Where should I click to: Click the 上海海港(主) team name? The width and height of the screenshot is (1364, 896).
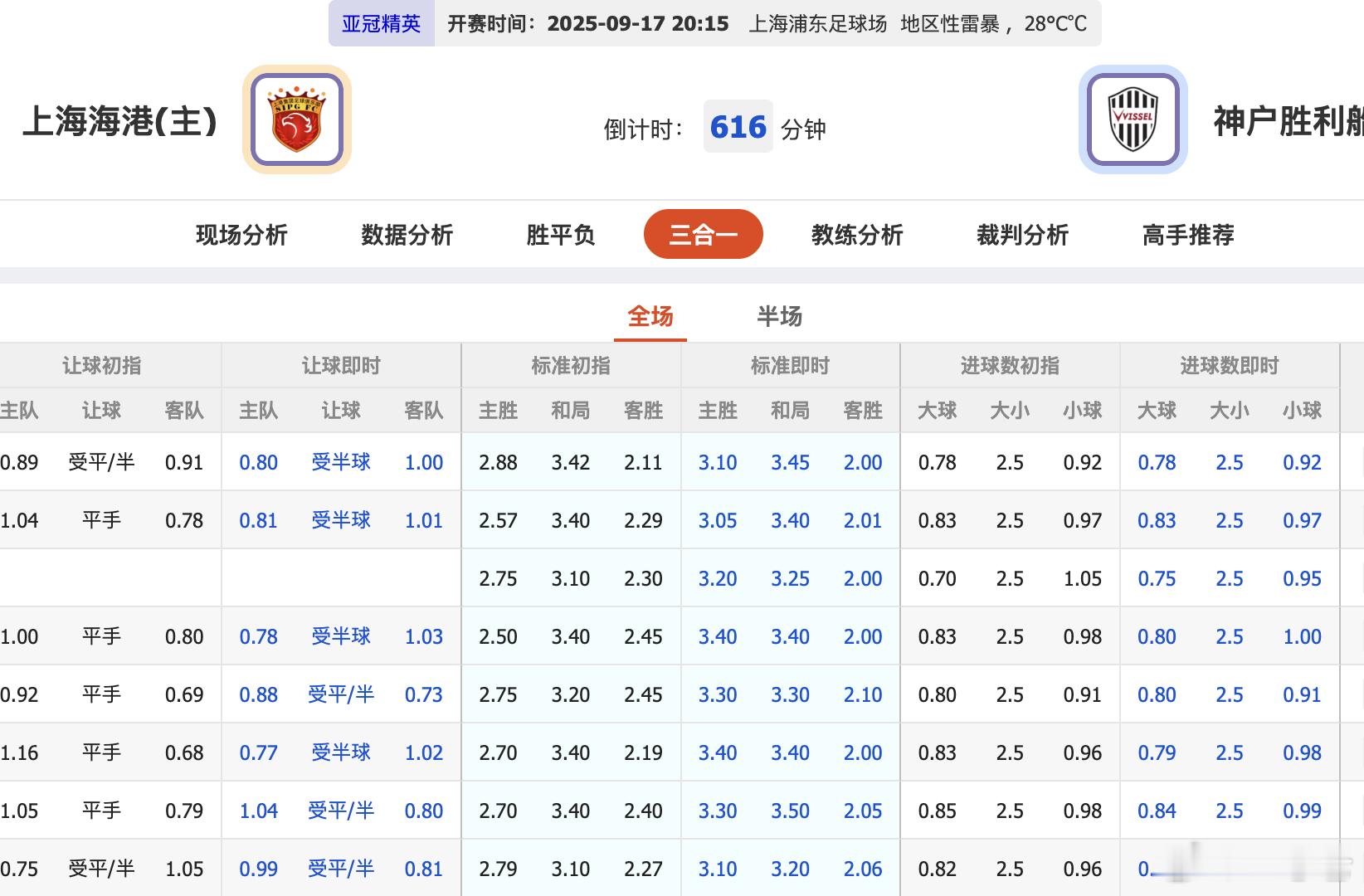point(120,121)
